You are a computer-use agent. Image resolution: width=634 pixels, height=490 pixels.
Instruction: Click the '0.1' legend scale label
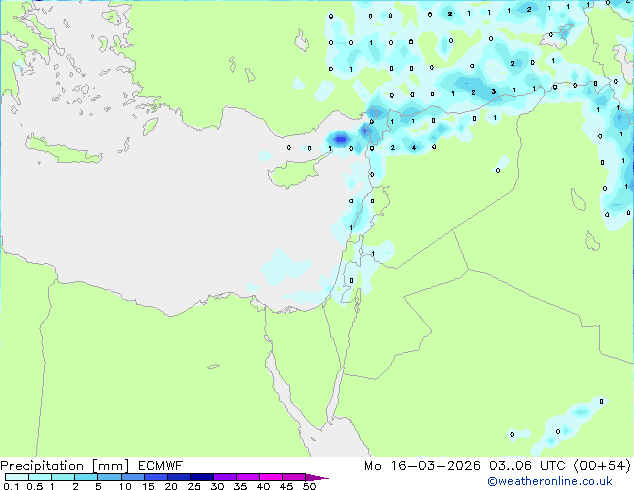click(11, 486)
